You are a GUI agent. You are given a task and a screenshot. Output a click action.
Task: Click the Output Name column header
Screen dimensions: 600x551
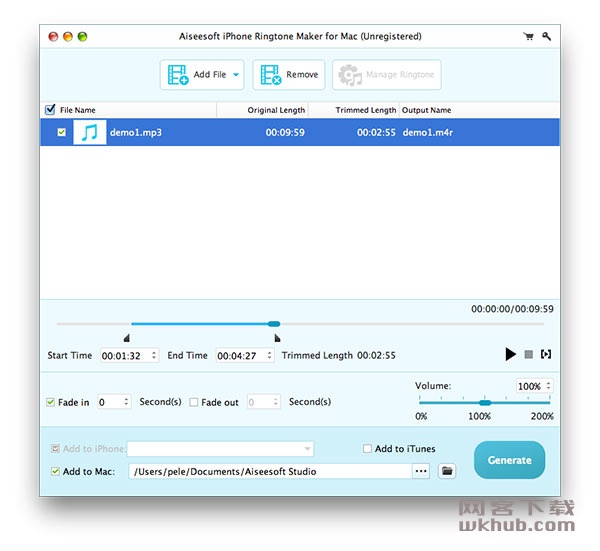coord(426,110)
